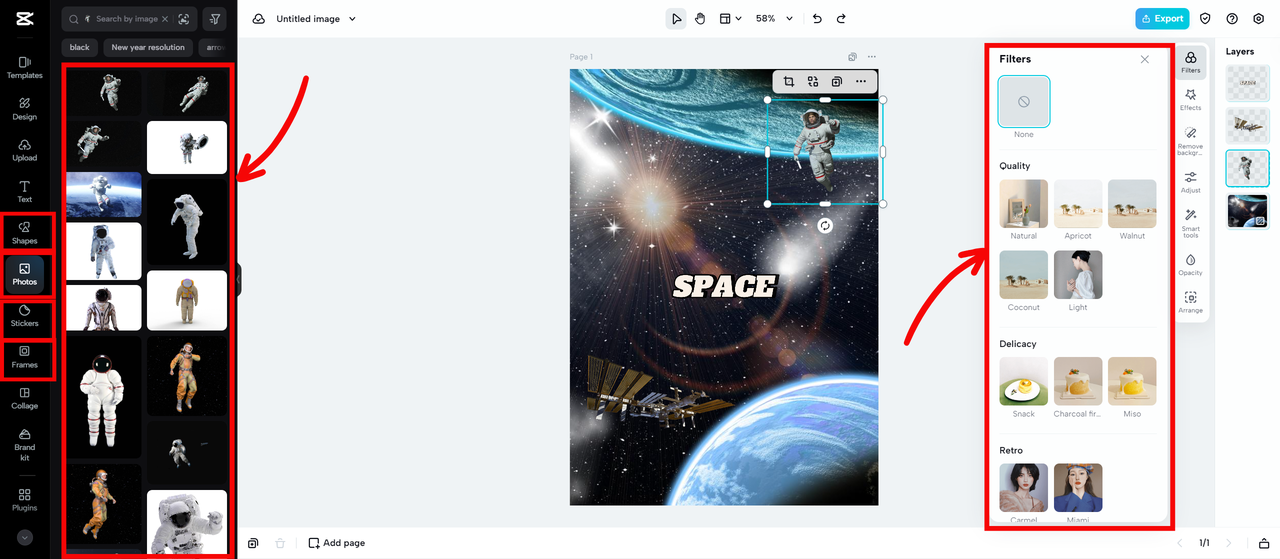
Task: Select the None filter
Action: (1024, 102)
